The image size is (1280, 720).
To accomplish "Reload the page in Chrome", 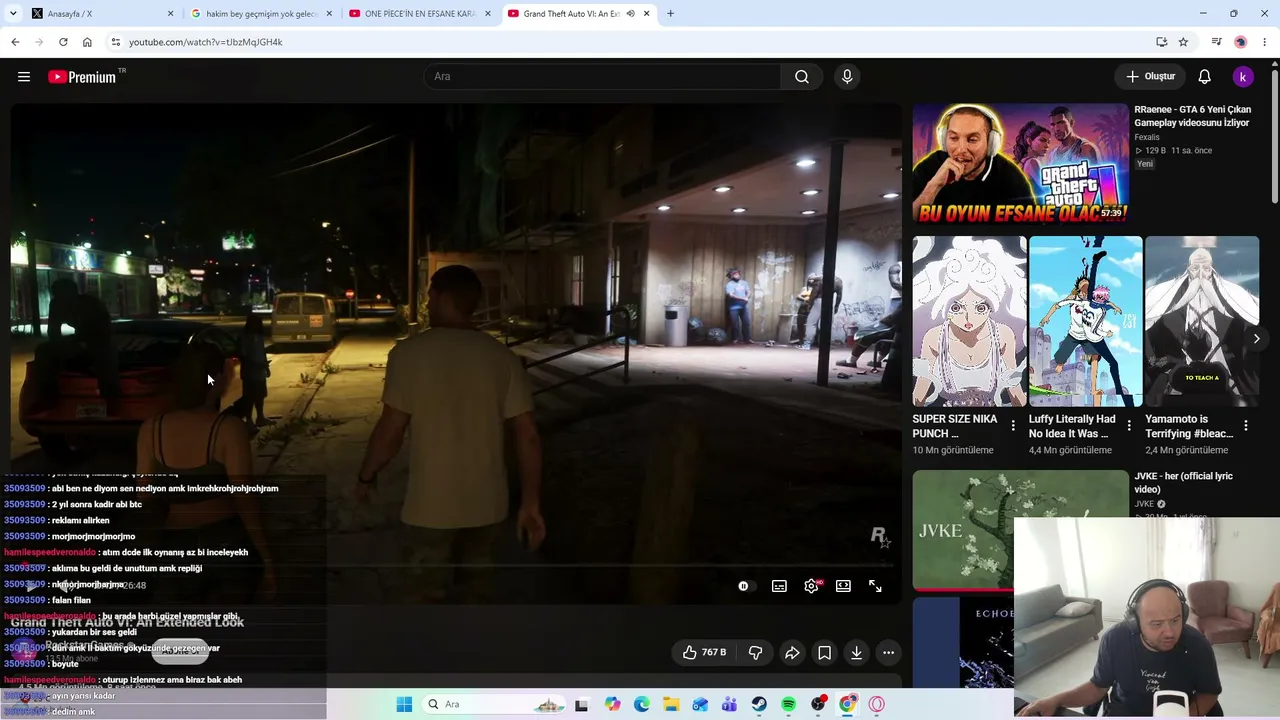I will pyautogui.click(x=63, y=42).
